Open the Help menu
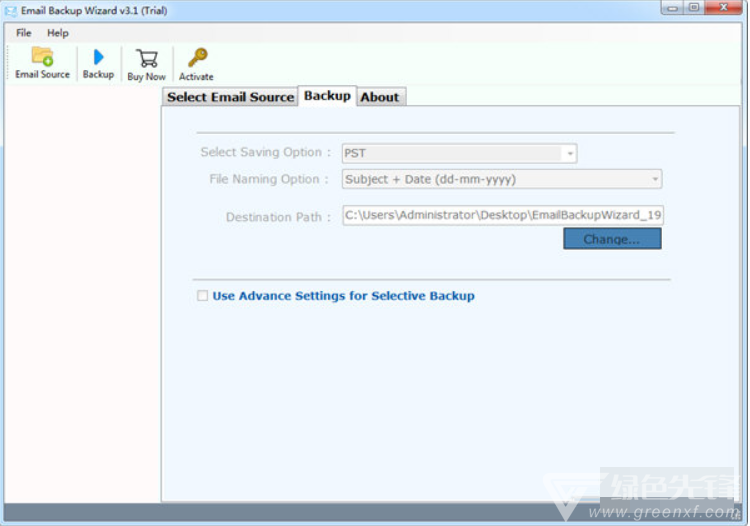 [58, 33]
